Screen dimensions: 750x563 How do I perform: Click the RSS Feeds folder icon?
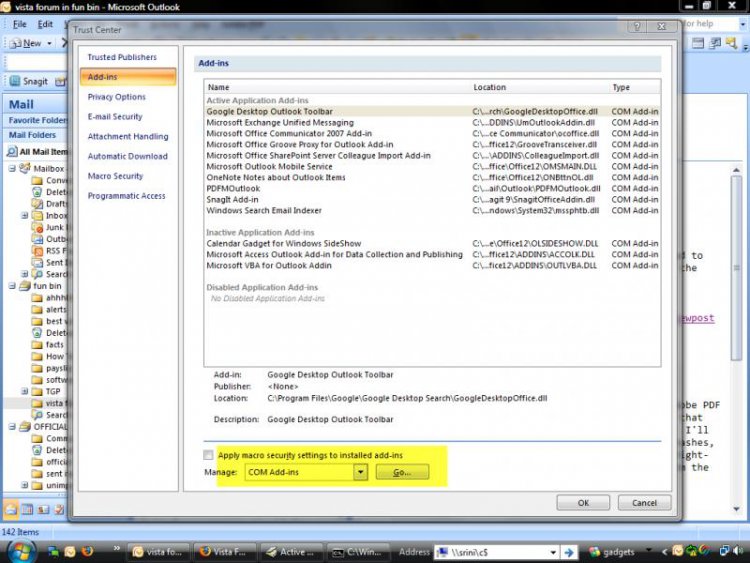click(37, 251)
